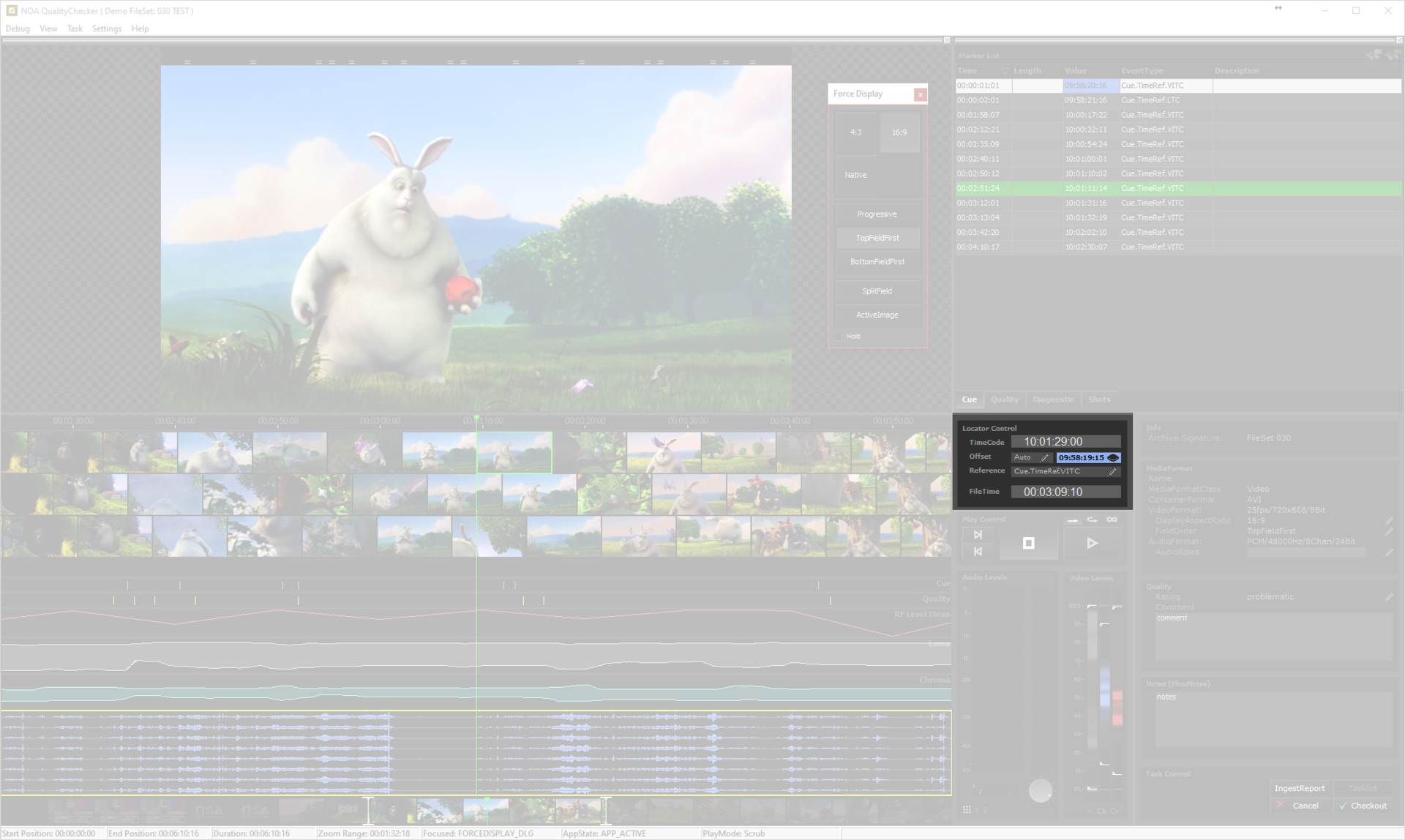This screenshot has width=1405, height=840.
Task: Select marker row 00:00:02:01 Cue.TimeRef.LTC
Action: click(1178, 100)
